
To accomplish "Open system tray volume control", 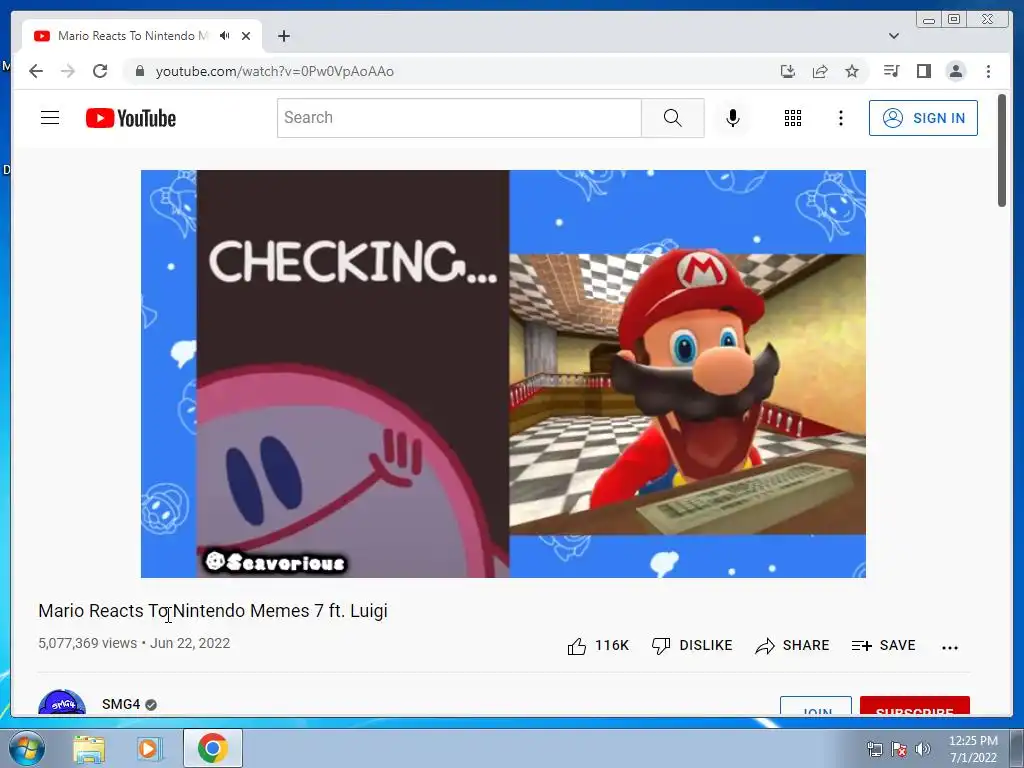I will pos(923,748).
